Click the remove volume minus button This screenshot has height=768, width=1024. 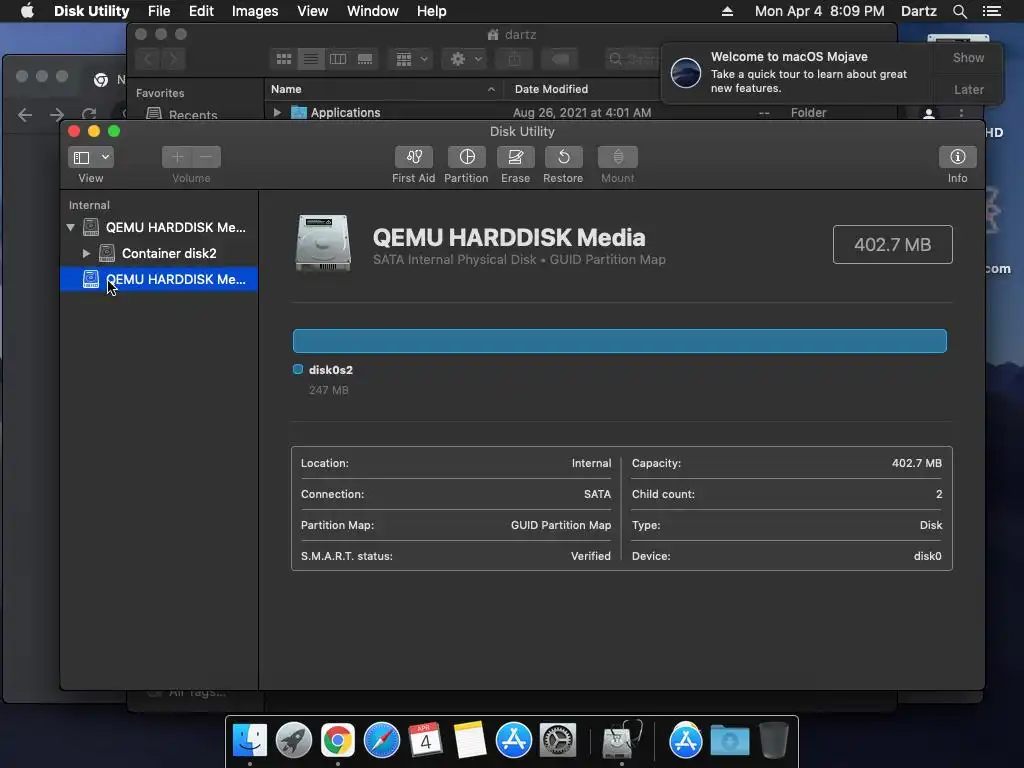pyautogui.click(x=206, y=157)
